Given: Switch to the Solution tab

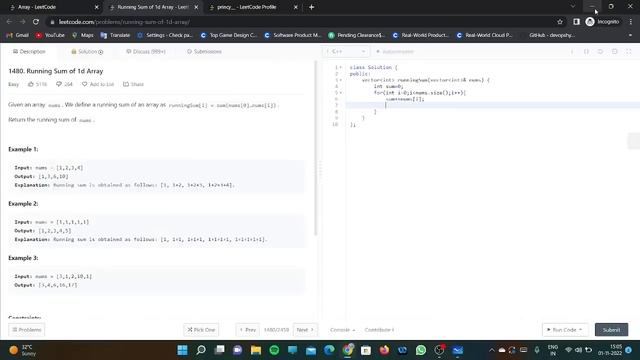Looking at the screenshot, I should tap(87, 51).
